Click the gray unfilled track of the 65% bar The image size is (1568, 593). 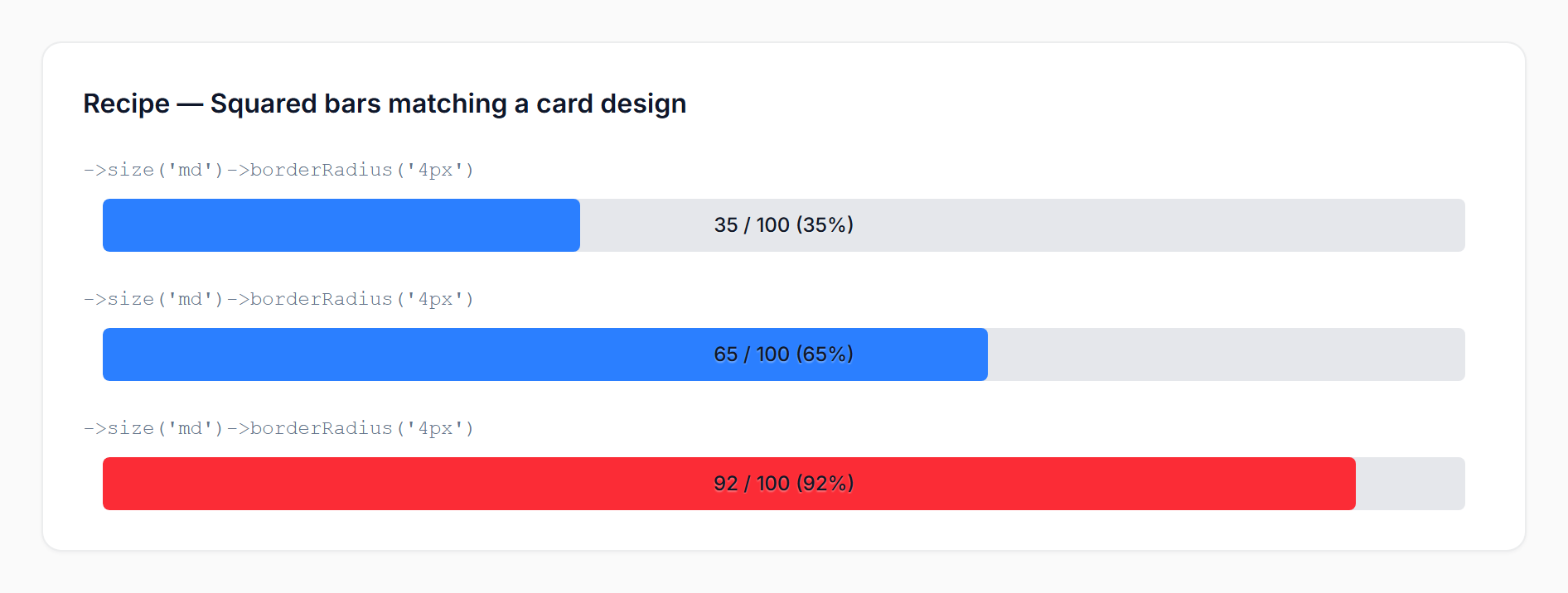pos(1227,354)
